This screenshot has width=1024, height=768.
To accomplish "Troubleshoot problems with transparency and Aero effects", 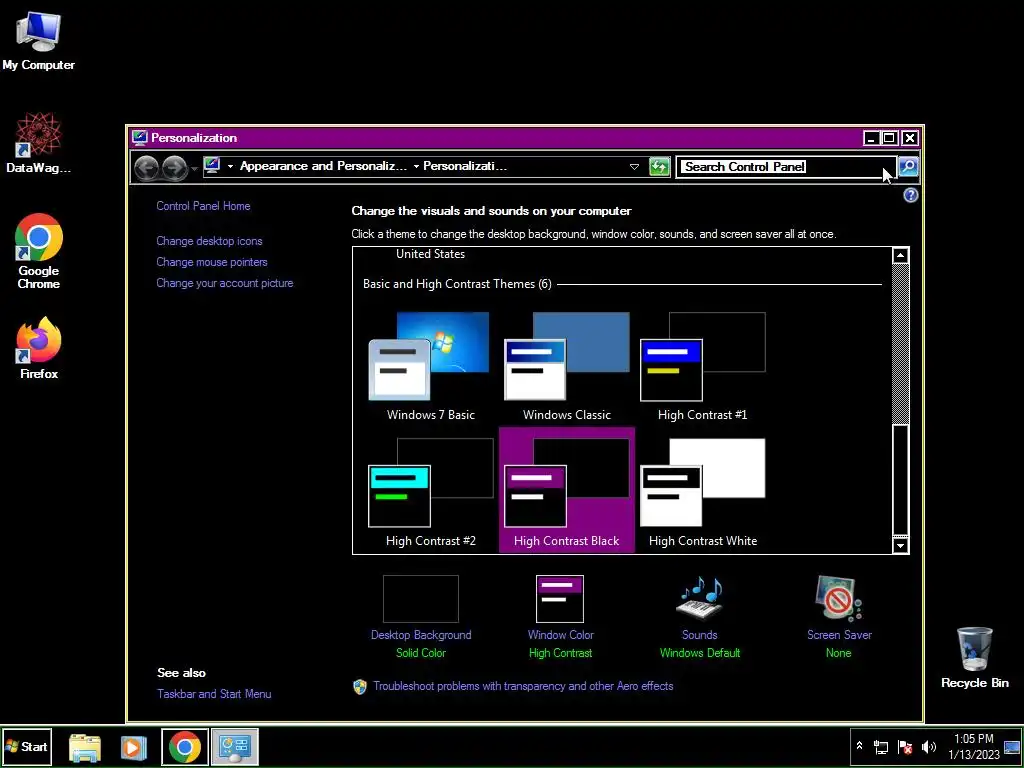I will point(523,686).
